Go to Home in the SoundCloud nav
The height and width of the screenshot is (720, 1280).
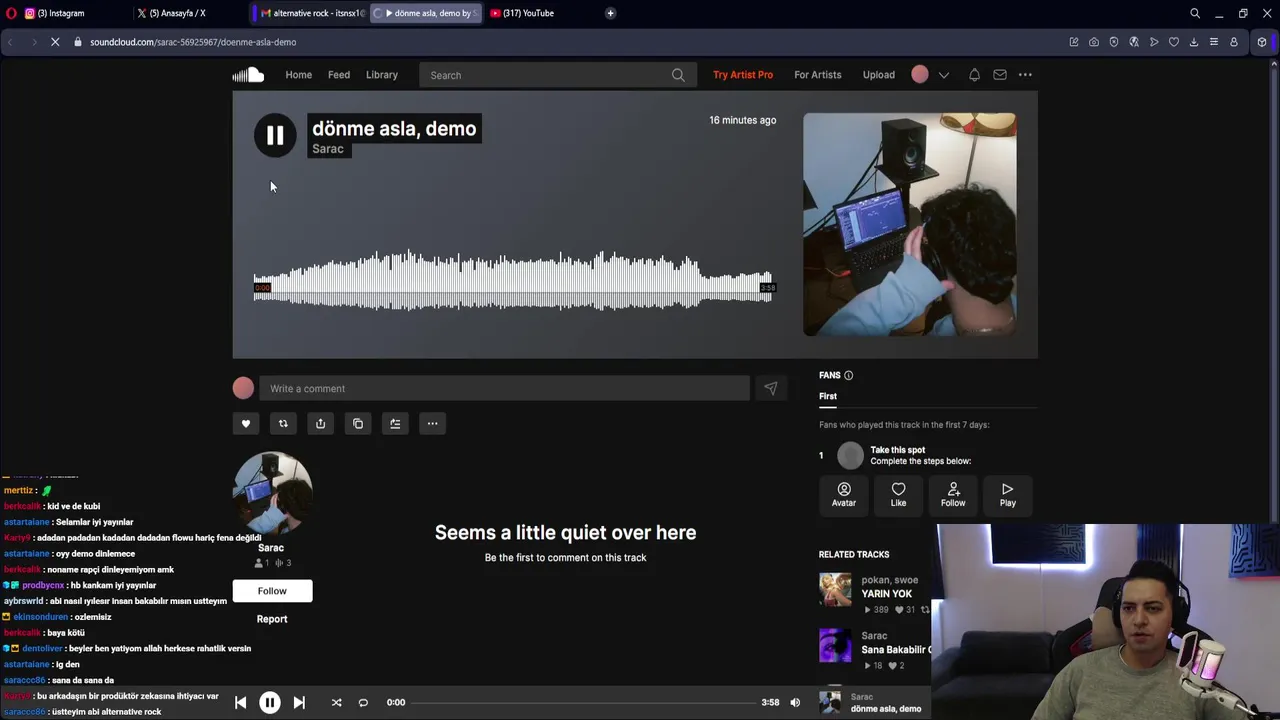[299, 75]
